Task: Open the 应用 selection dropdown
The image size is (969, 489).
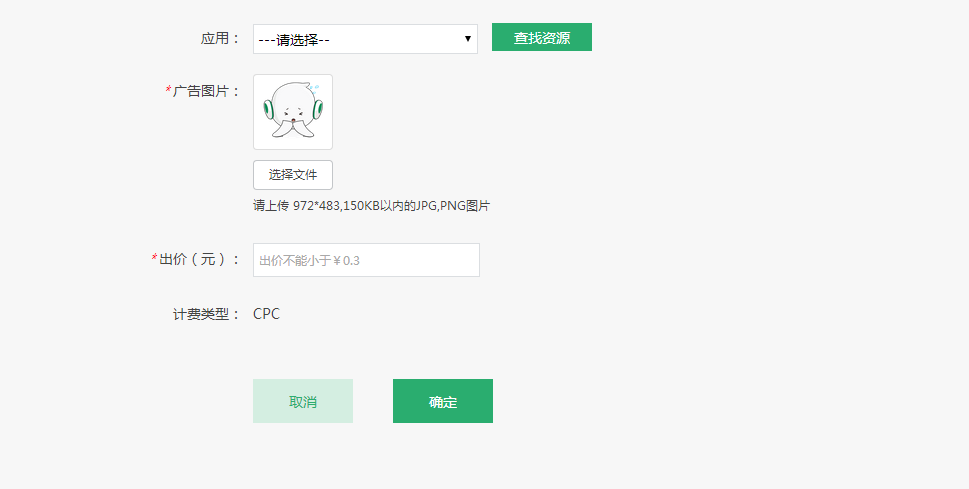Action: (365, 39)
